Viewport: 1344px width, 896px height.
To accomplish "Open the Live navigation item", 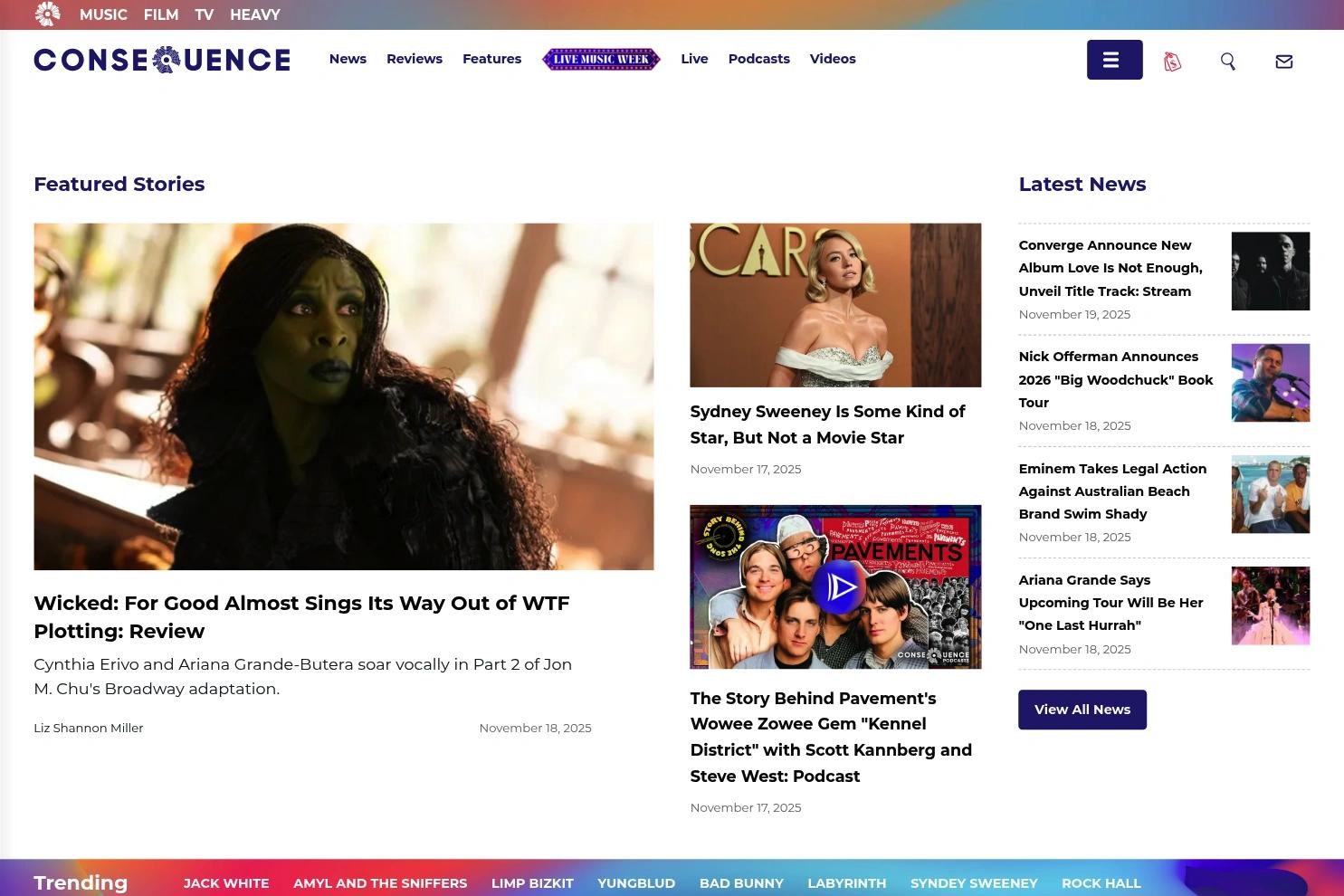I will pyautogui.click(x=694, y=59).
